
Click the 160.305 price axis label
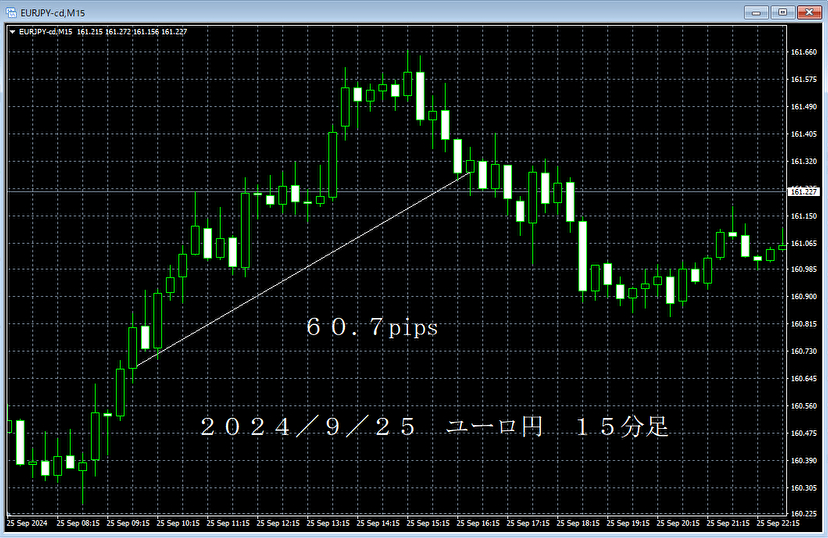coord(804,488)
